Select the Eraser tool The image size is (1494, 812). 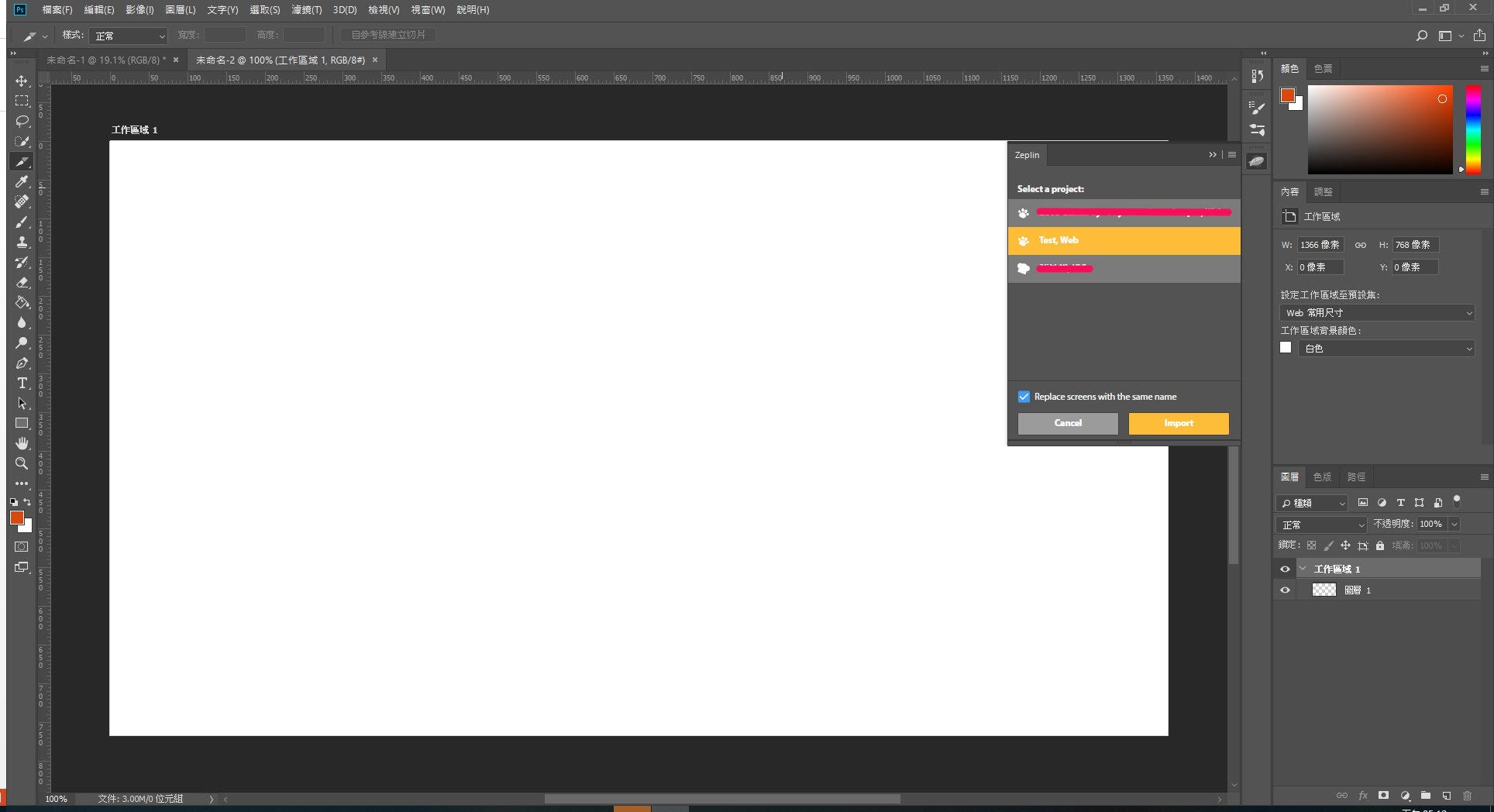coord(22,283)
